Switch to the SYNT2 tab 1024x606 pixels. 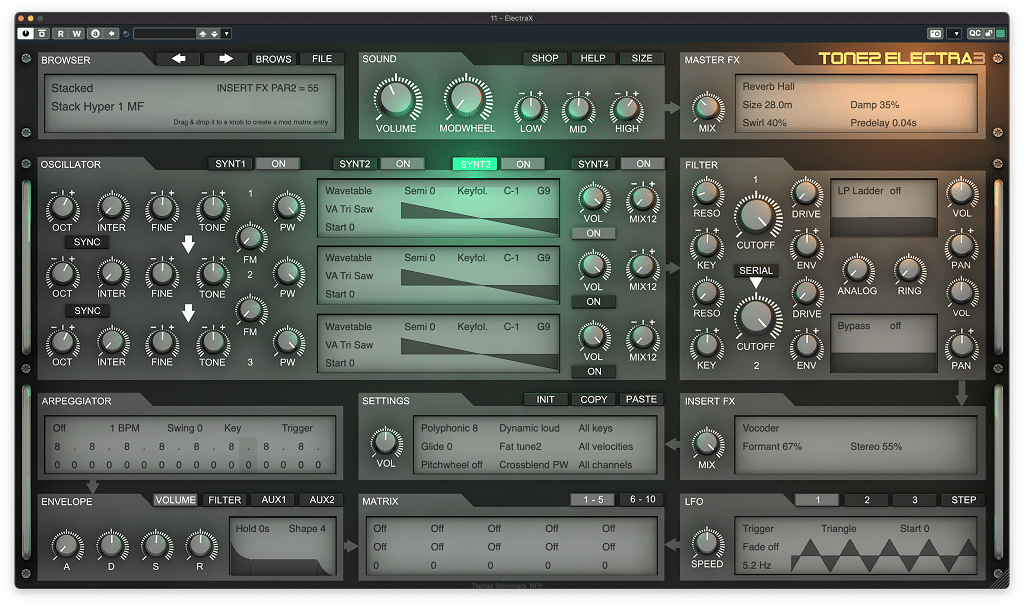pyautogui.click(x=355, y=164)
